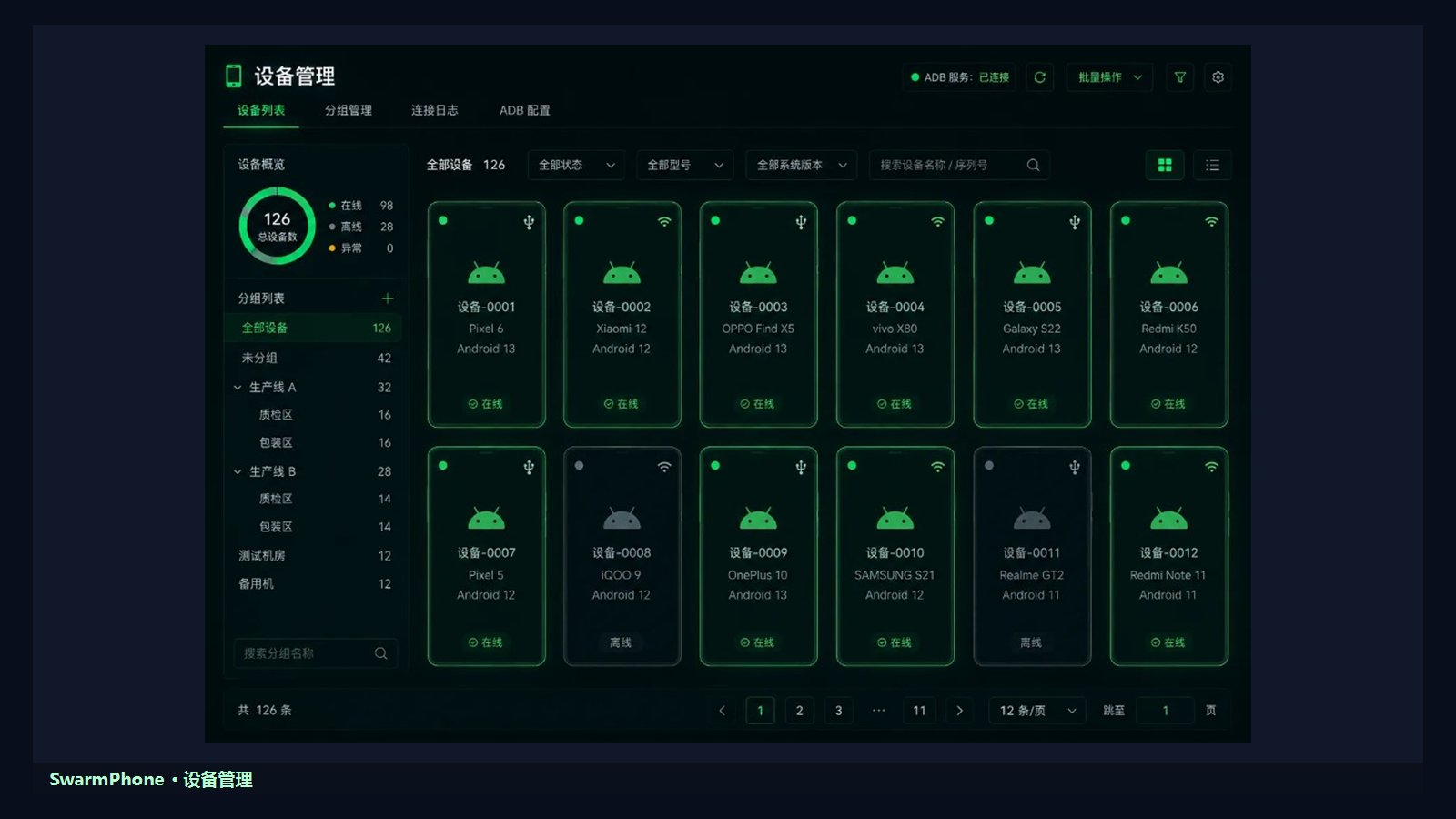
Task: Open the filter funnel icon
Action: [1179, 77]
